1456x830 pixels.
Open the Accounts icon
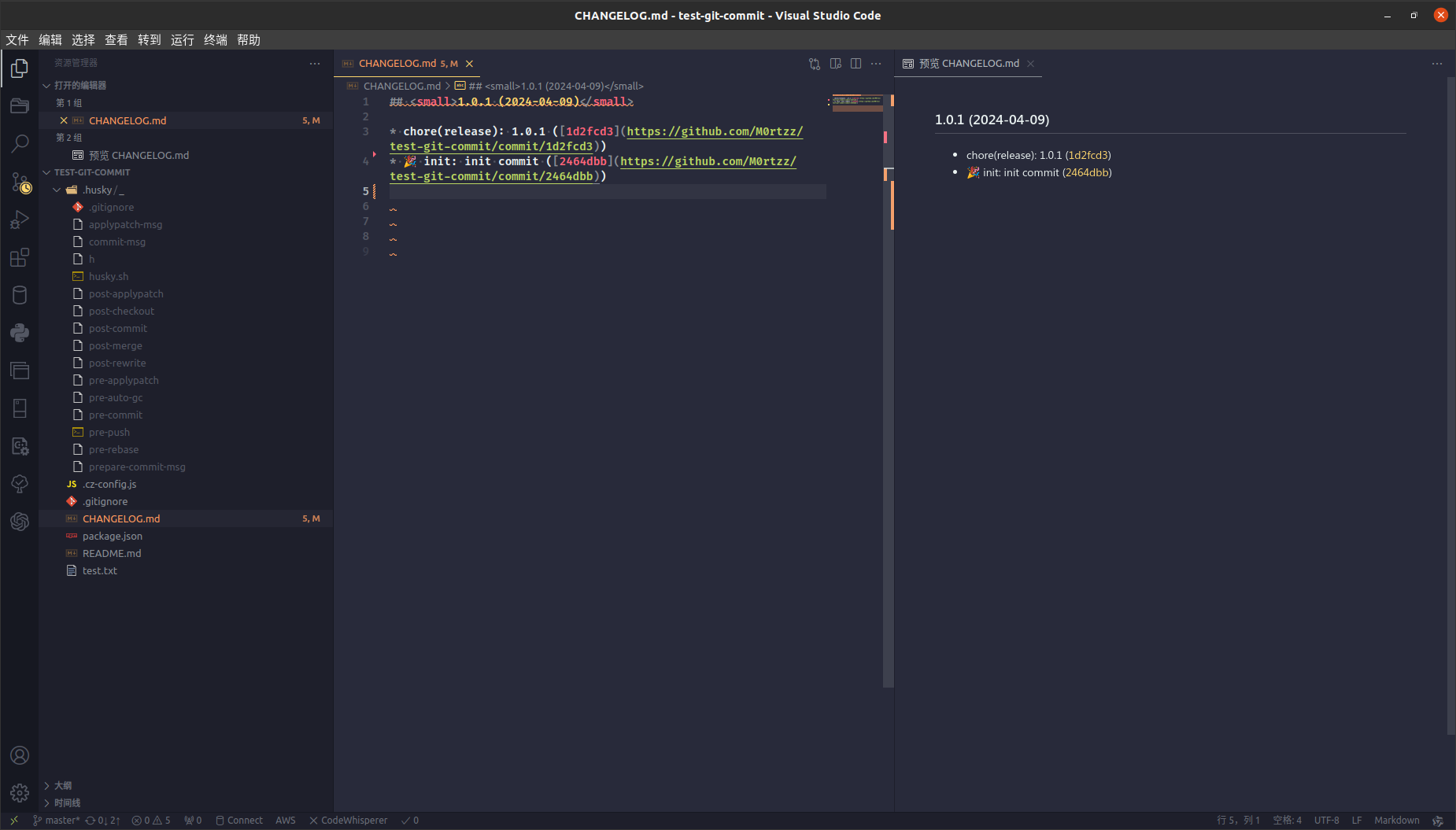20,755
